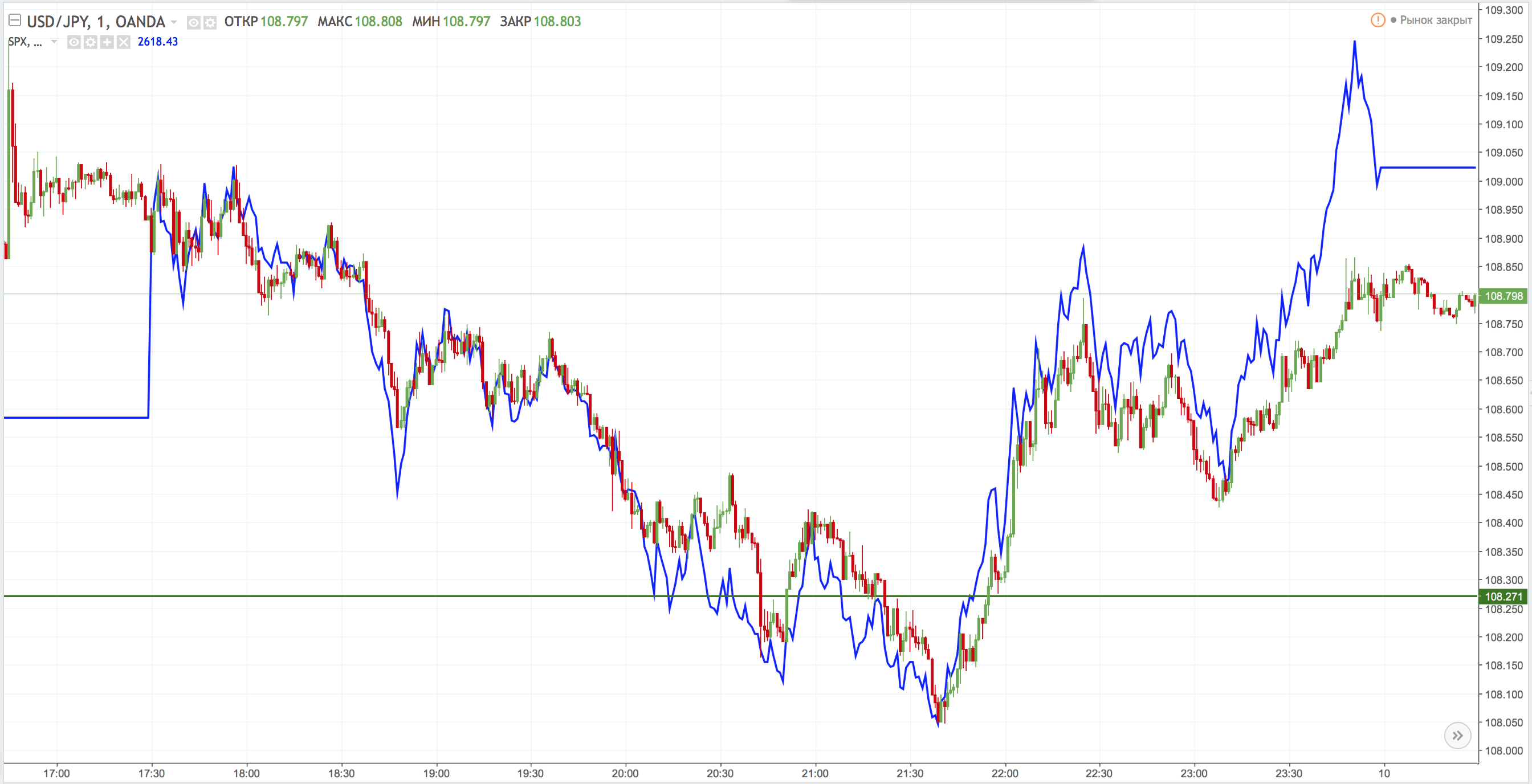Click the USD/JPY, 1, OANDA title
The image size is (1532, 784).
[x=96, y=22]
